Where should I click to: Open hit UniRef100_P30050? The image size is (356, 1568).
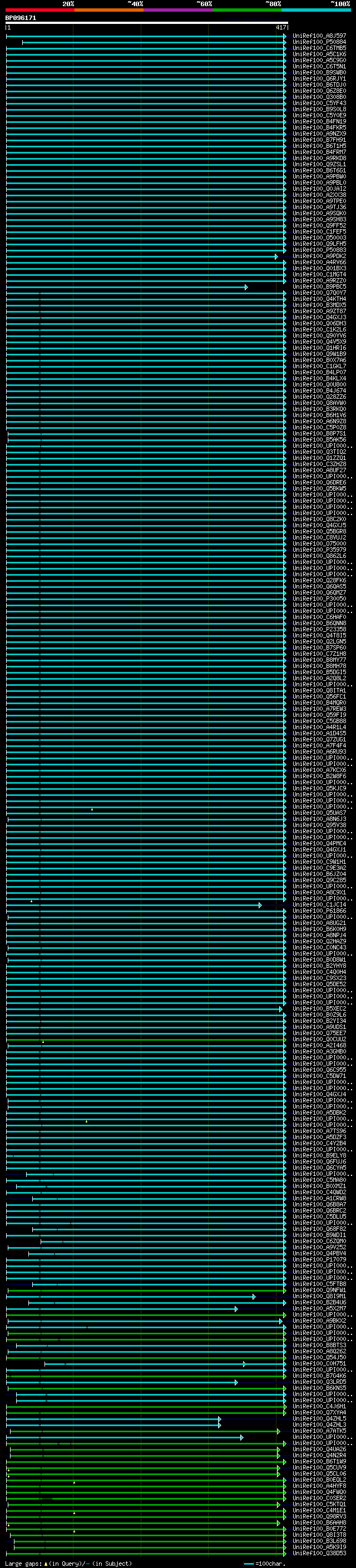319,599
